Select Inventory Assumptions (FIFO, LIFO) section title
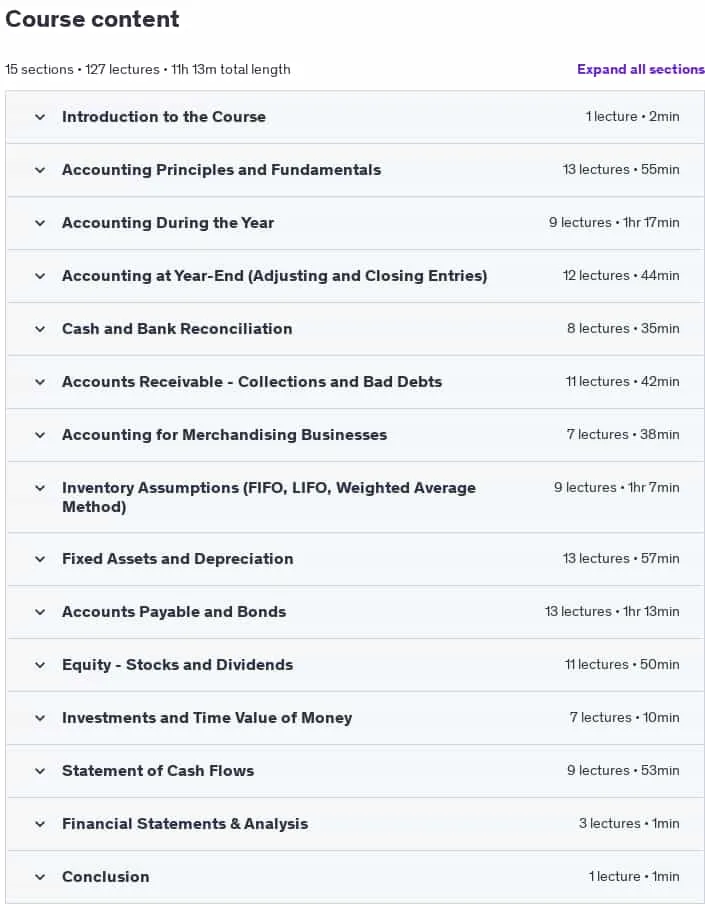This screenshot has height=904, width=705. pos(269,497)
